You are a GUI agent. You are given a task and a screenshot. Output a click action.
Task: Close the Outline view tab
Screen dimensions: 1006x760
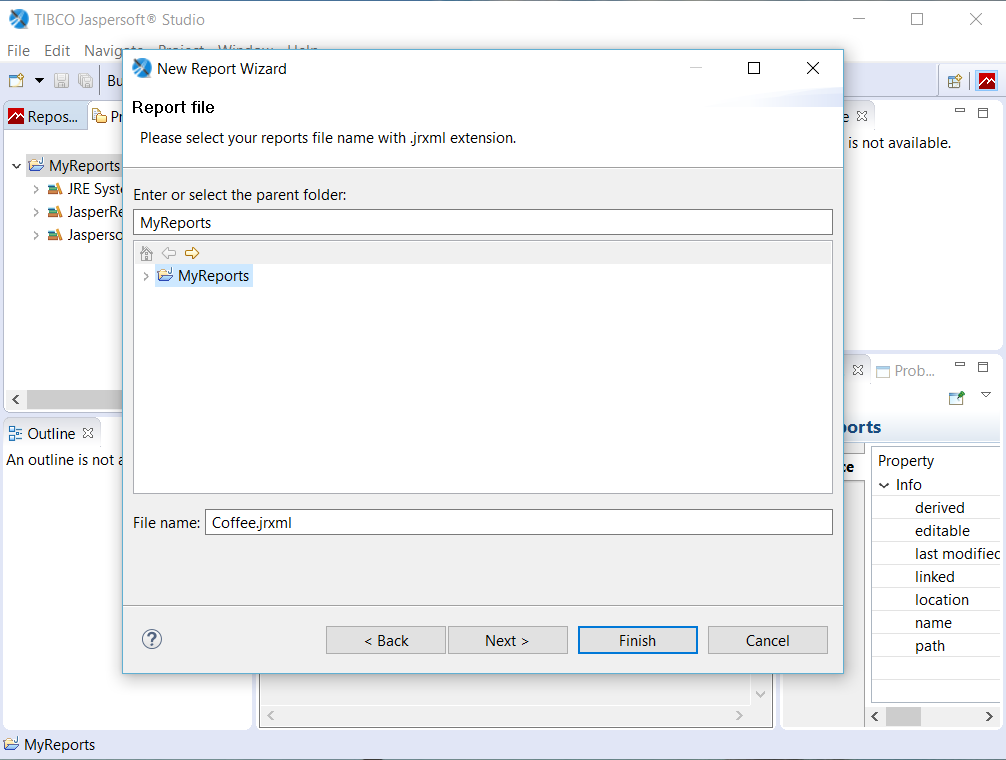pyautogui.click(x=89, y=433)
